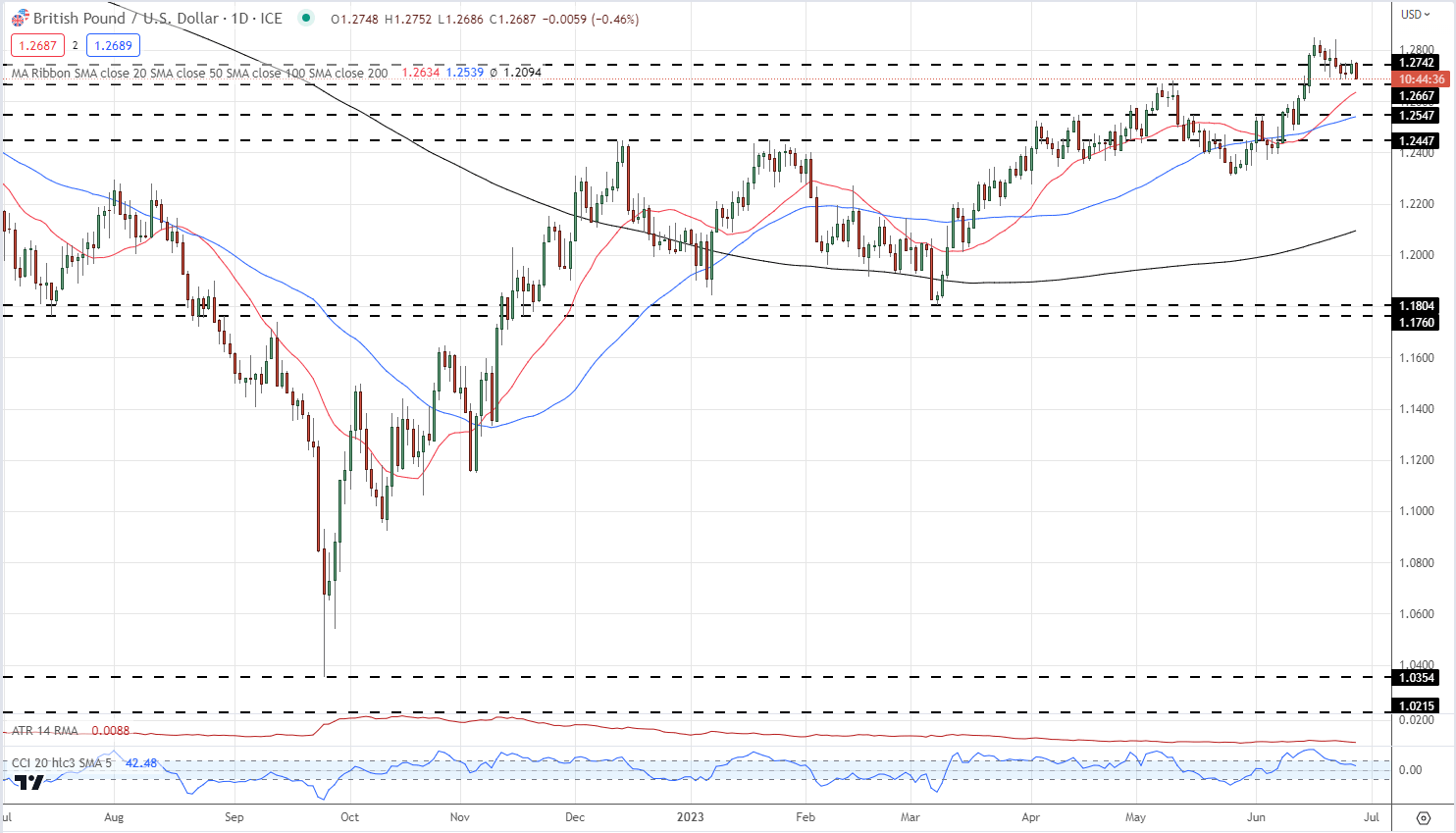Click the 1.1600 price scale label
Image resolution: width=1456 pixels, height=833 pixels.
(x=1415, y=358)
